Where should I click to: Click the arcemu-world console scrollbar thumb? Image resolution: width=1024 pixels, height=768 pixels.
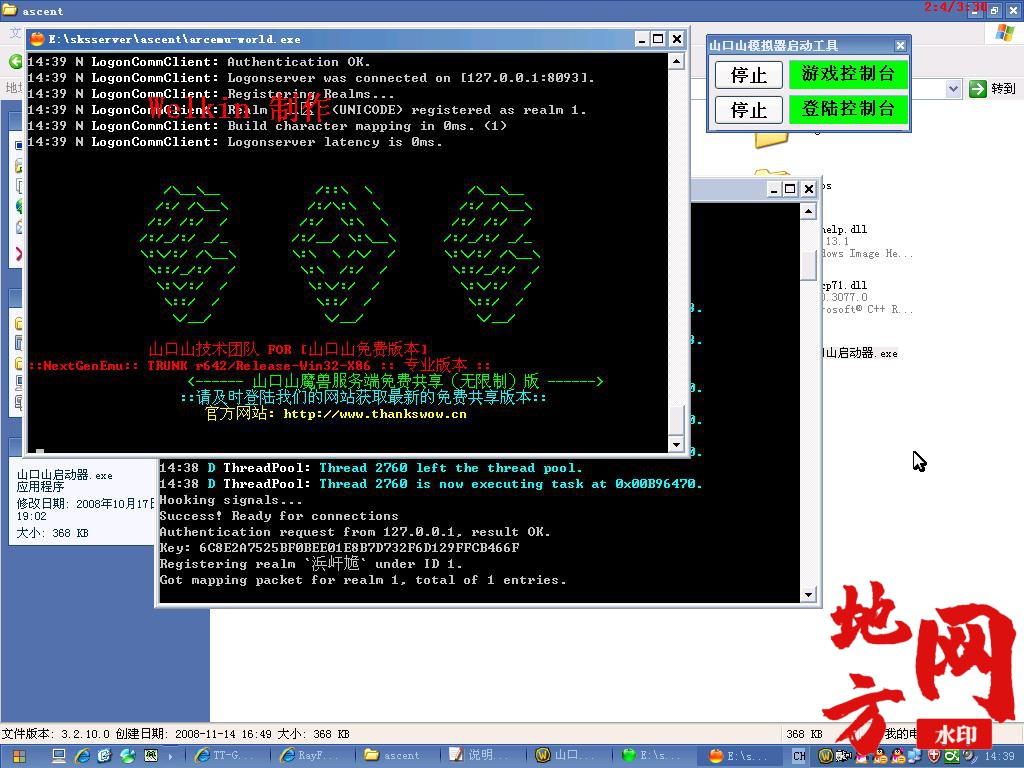(x=676, y=419)
